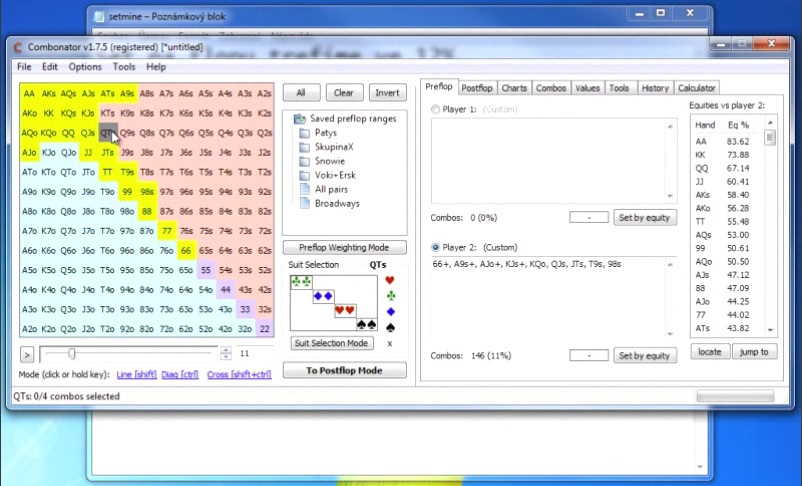This screenshot has width=802, height=486.
Task: Switch to the Postflop tab
Action: click(477, 89)
